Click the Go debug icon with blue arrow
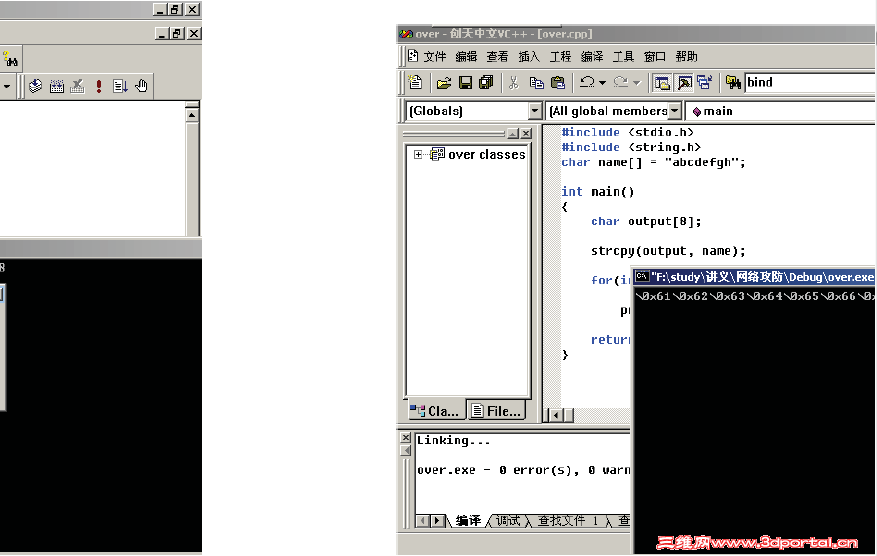 click(x=120, y=86)
